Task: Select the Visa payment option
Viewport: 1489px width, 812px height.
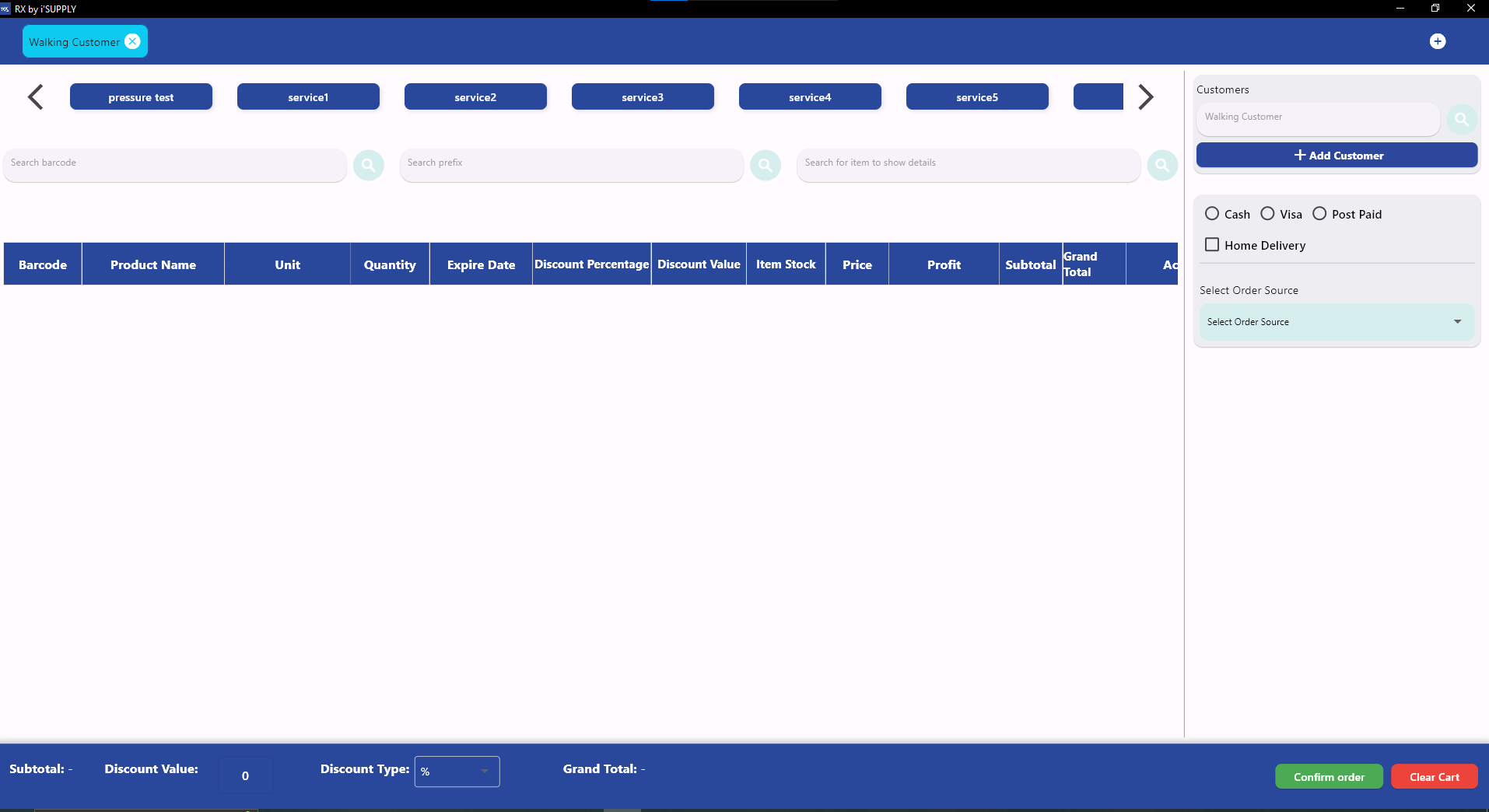Action: pos(1267,213)
